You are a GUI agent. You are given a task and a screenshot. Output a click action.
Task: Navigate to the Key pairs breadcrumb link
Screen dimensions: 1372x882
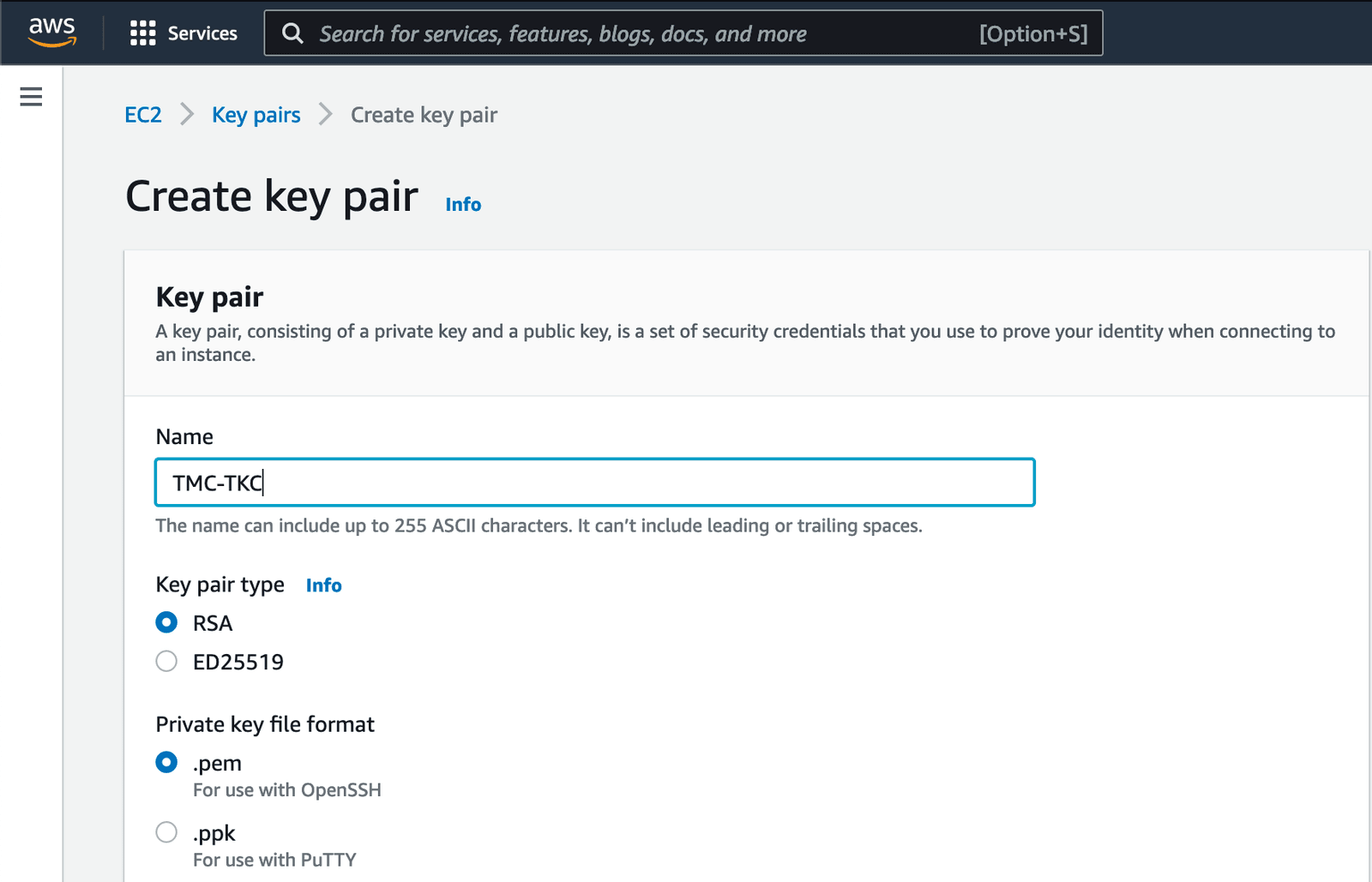point(256,115)
